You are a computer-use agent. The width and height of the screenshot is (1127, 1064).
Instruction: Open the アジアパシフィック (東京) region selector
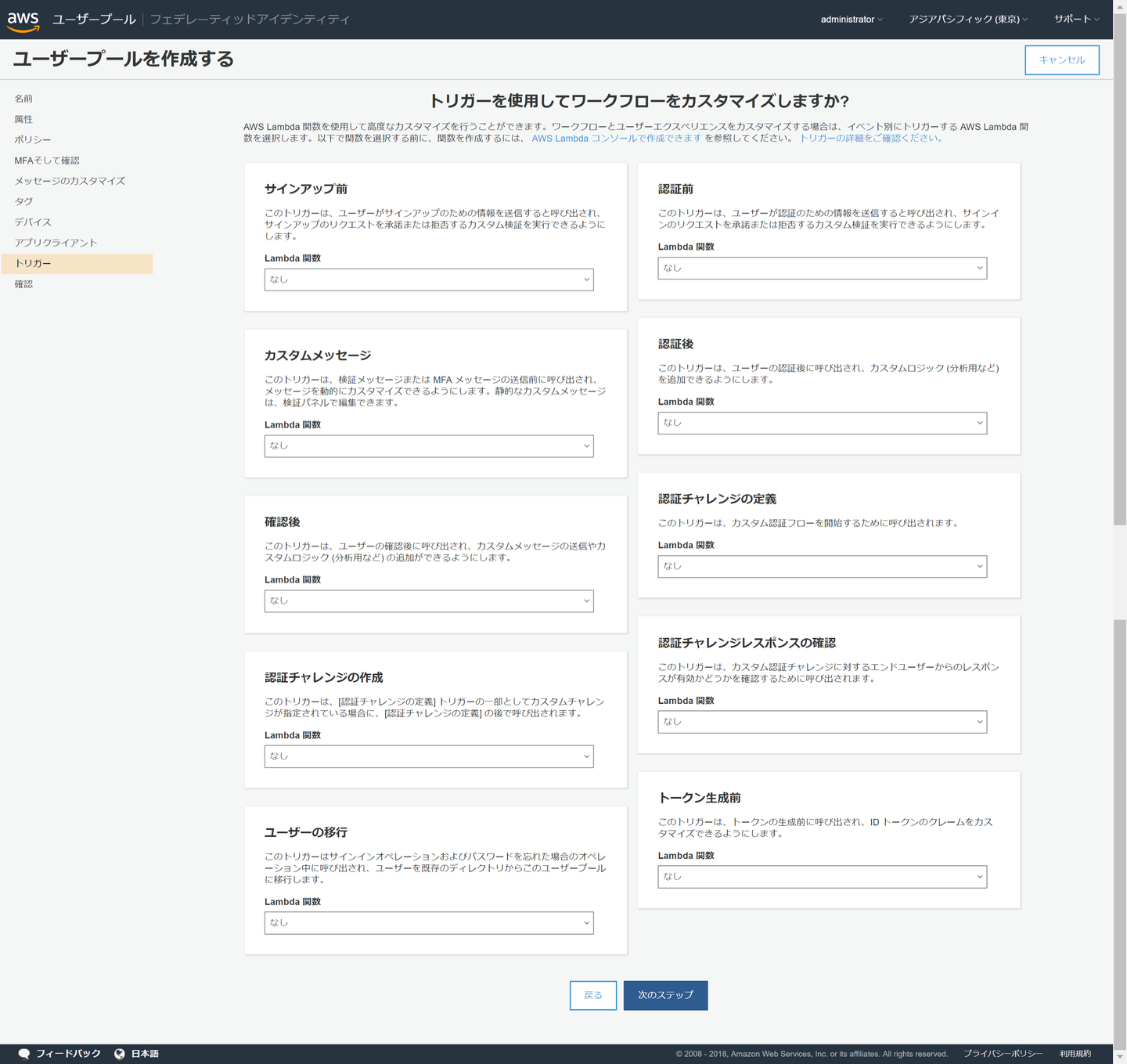[x=967, y=20]
